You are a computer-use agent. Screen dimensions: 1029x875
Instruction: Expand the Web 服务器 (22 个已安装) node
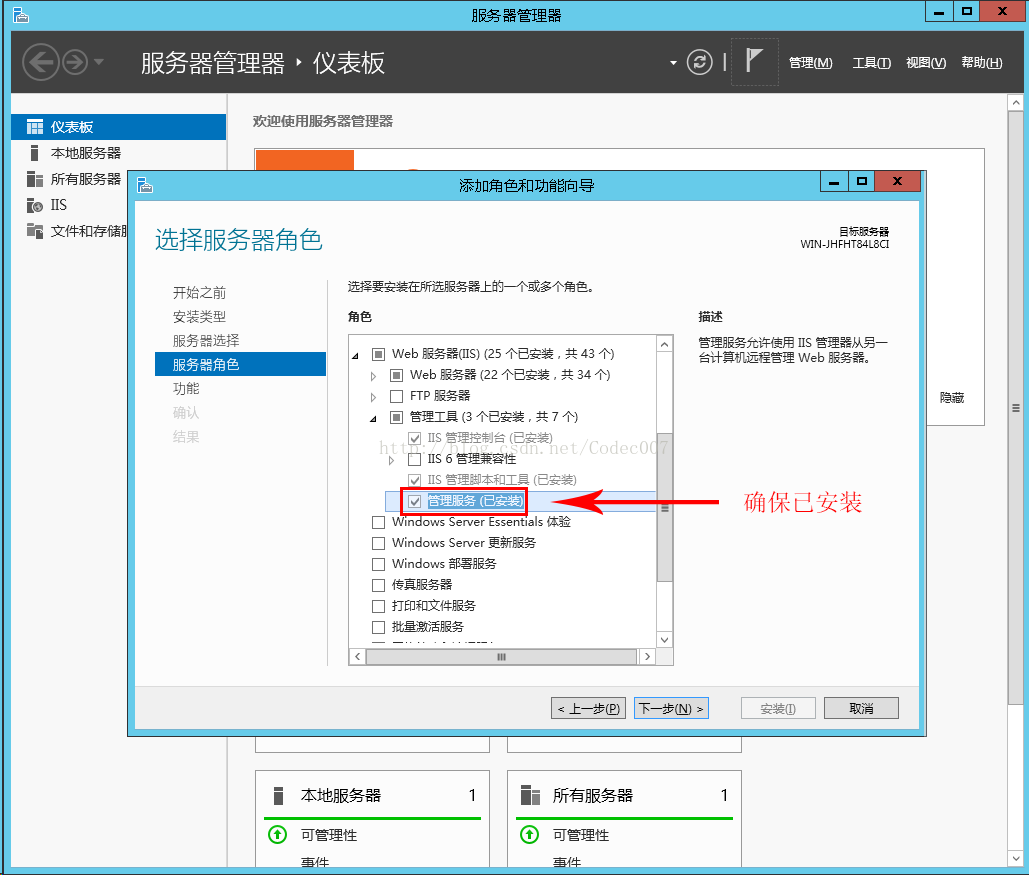(x=373, y=376)
